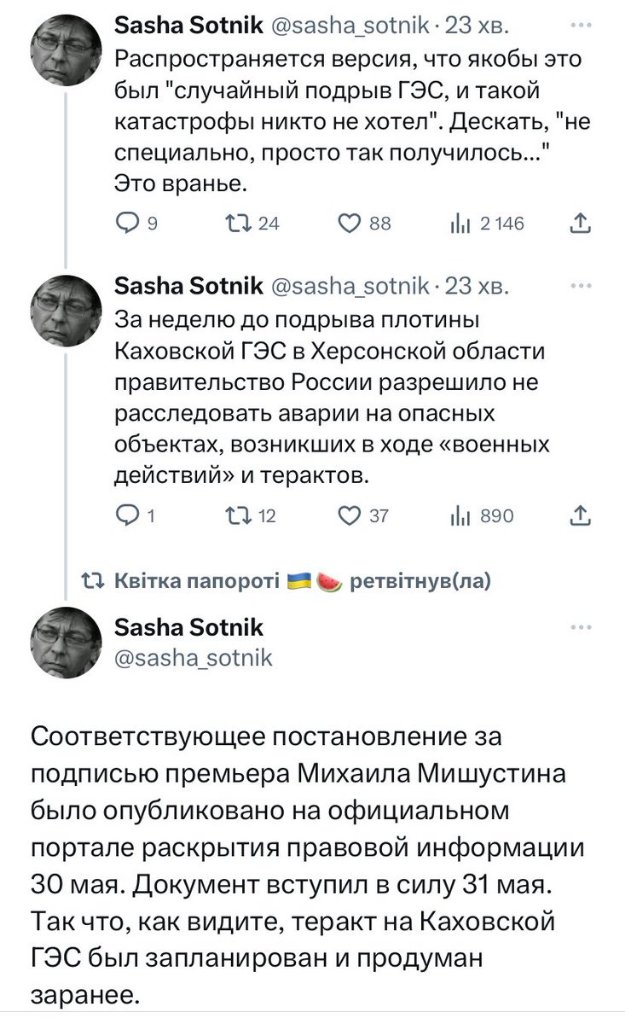Share the first tweet via share icon
625x1024 pixels.
580,224
